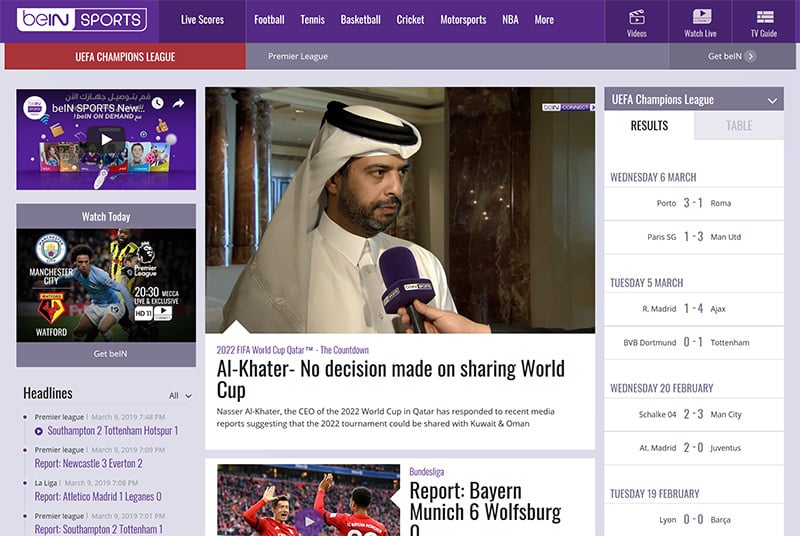Open Report: Atletico Madrid 1 Leganes 0
The height and width of the screenshot is (536, 800).
pos(98,497)
